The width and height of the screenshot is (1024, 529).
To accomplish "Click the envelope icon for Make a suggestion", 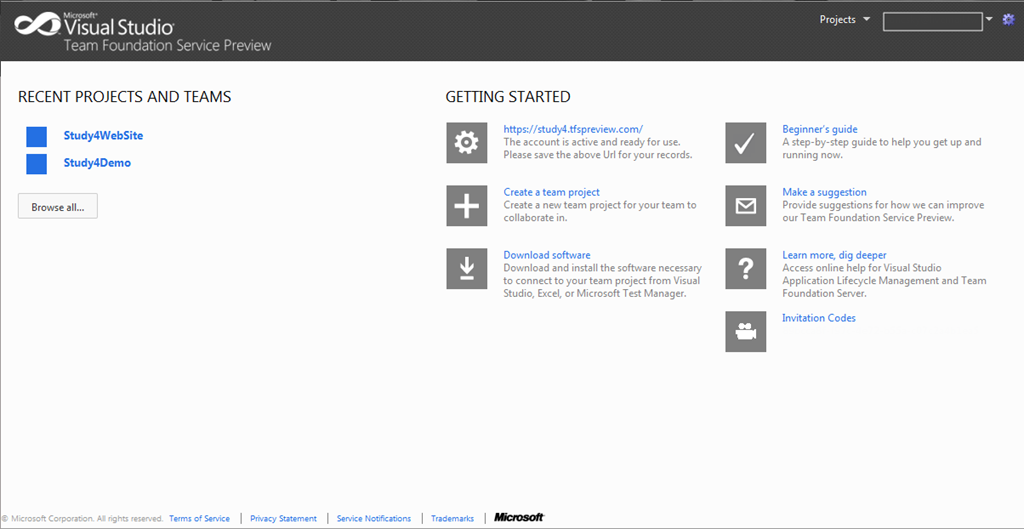I will (x=745, y=206).
